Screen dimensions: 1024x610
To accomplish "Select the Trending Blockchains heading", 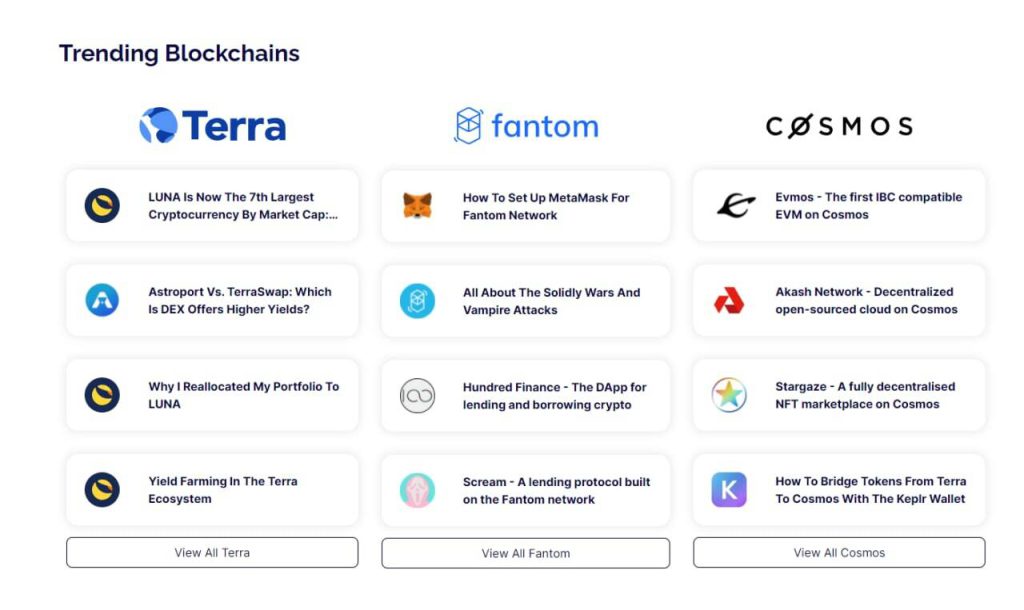I will [x=179, y=54].
